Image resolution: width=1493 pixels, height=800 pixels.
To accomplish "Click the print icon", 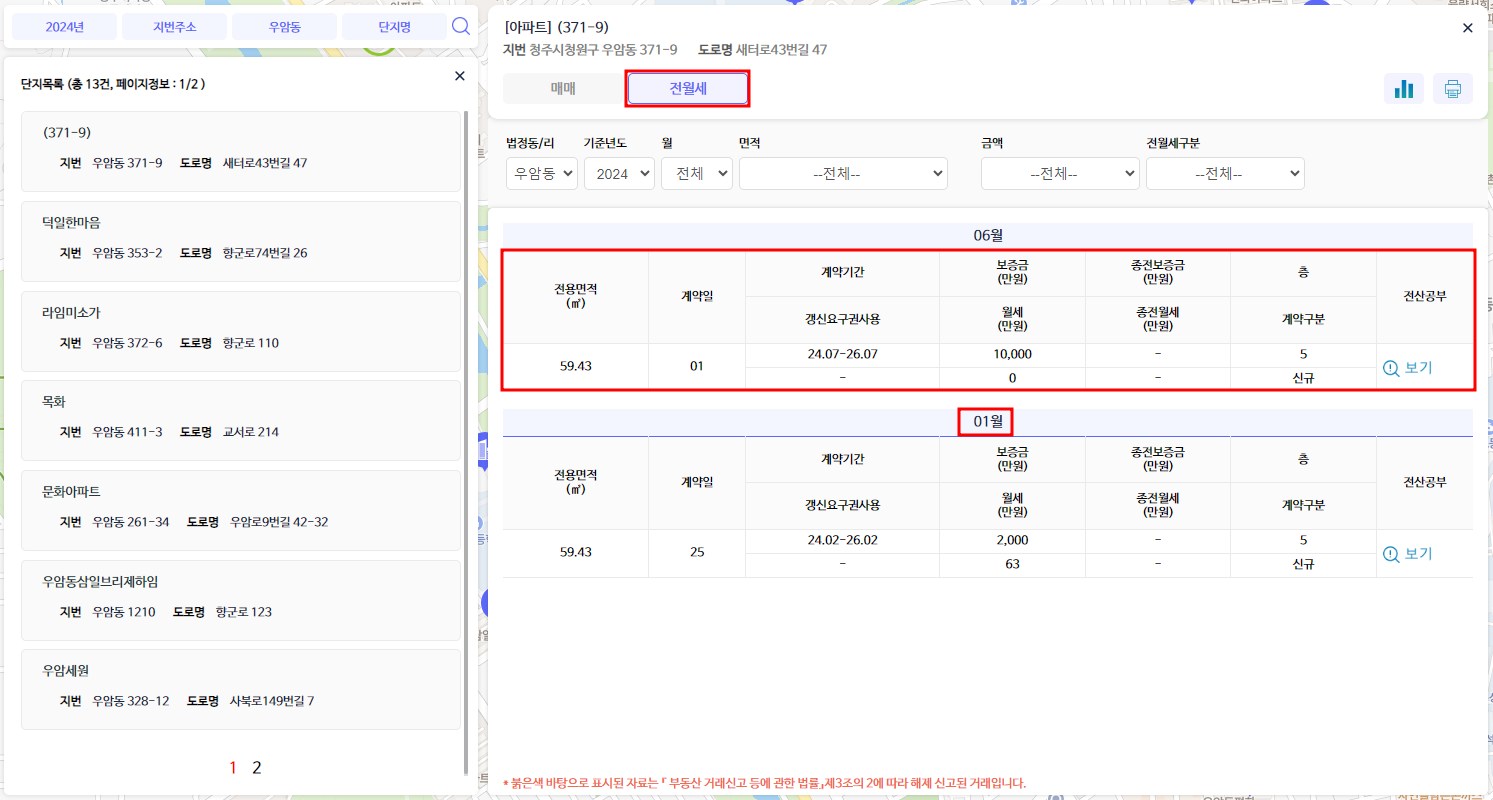I will click(1452, 88).
